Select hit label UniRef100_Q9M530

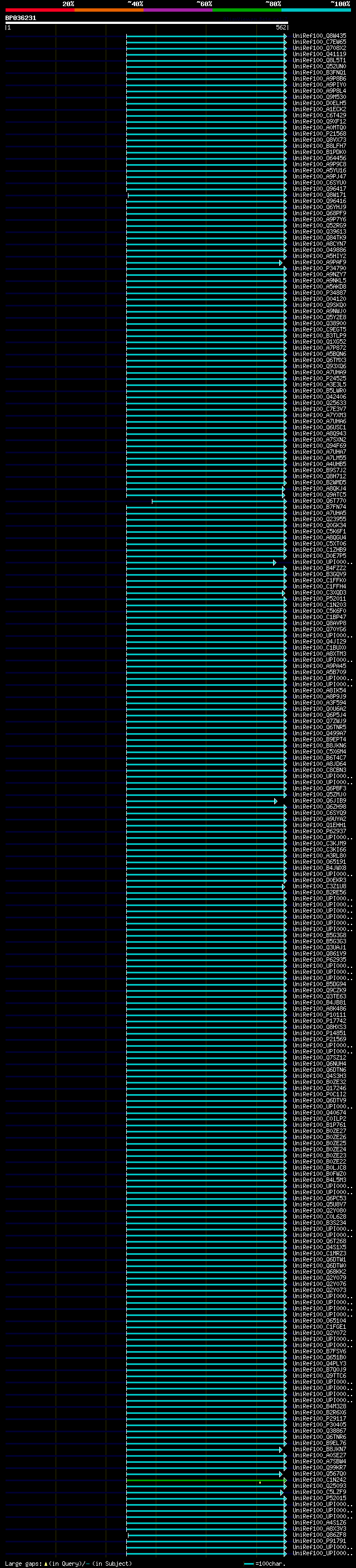pos(319,97)
